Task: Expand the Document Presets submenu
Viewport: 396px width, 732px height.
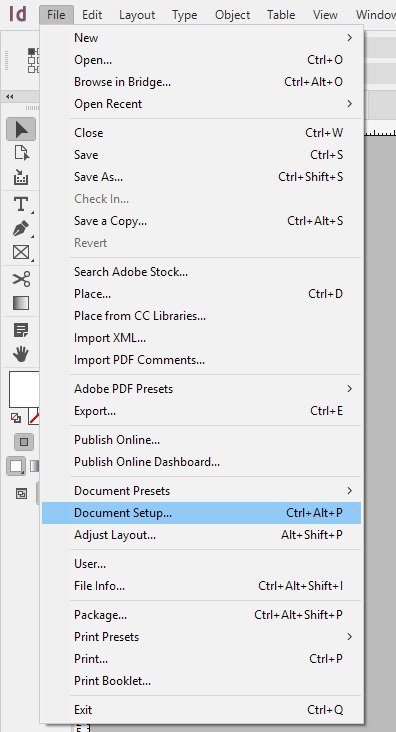Action: click(201, 491)
